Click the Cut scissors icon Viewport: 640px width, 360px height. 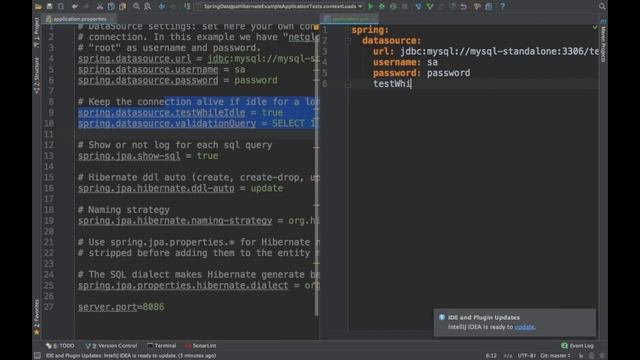pyautogui.click(x=100, y=7)
